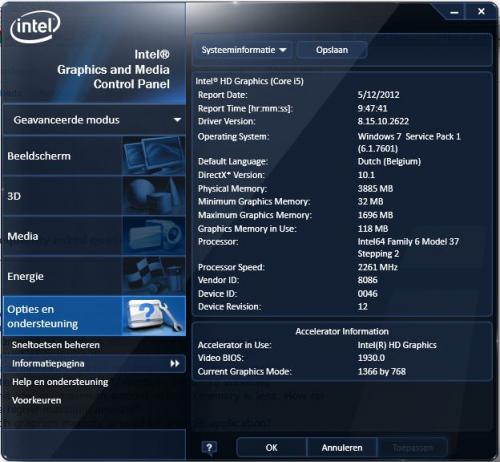Viewport: 500px width, 462px height.
Task: Click the Intel logo
Action: (x=35, y=27)
